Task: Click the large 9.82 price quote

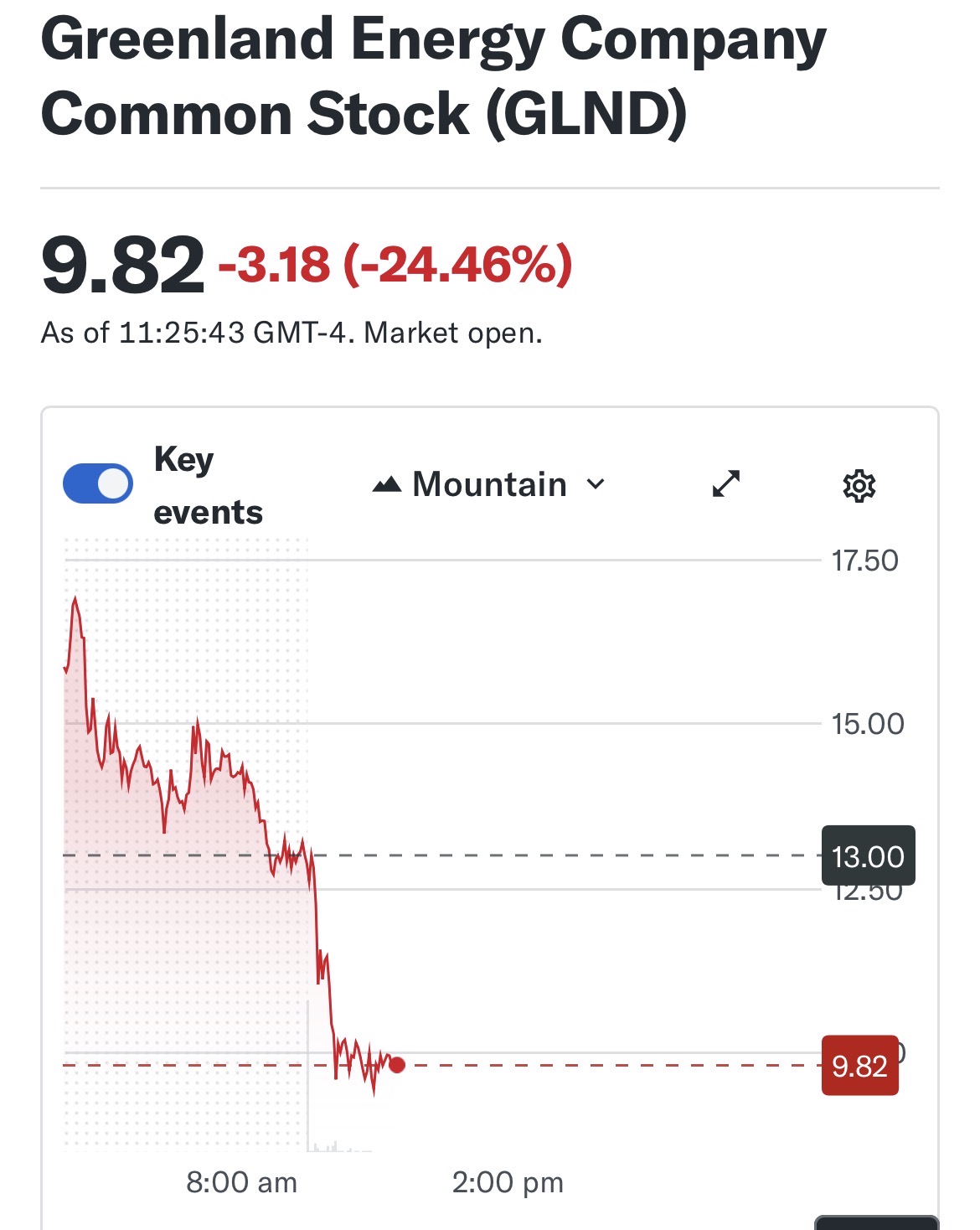Action: point(122,266)
